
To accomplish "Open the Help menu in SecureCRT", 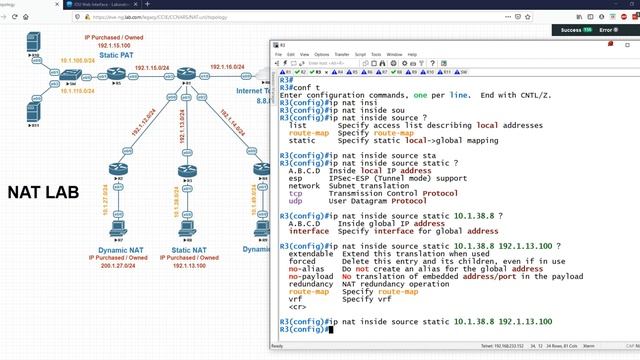I will click(x=412, y=54).
